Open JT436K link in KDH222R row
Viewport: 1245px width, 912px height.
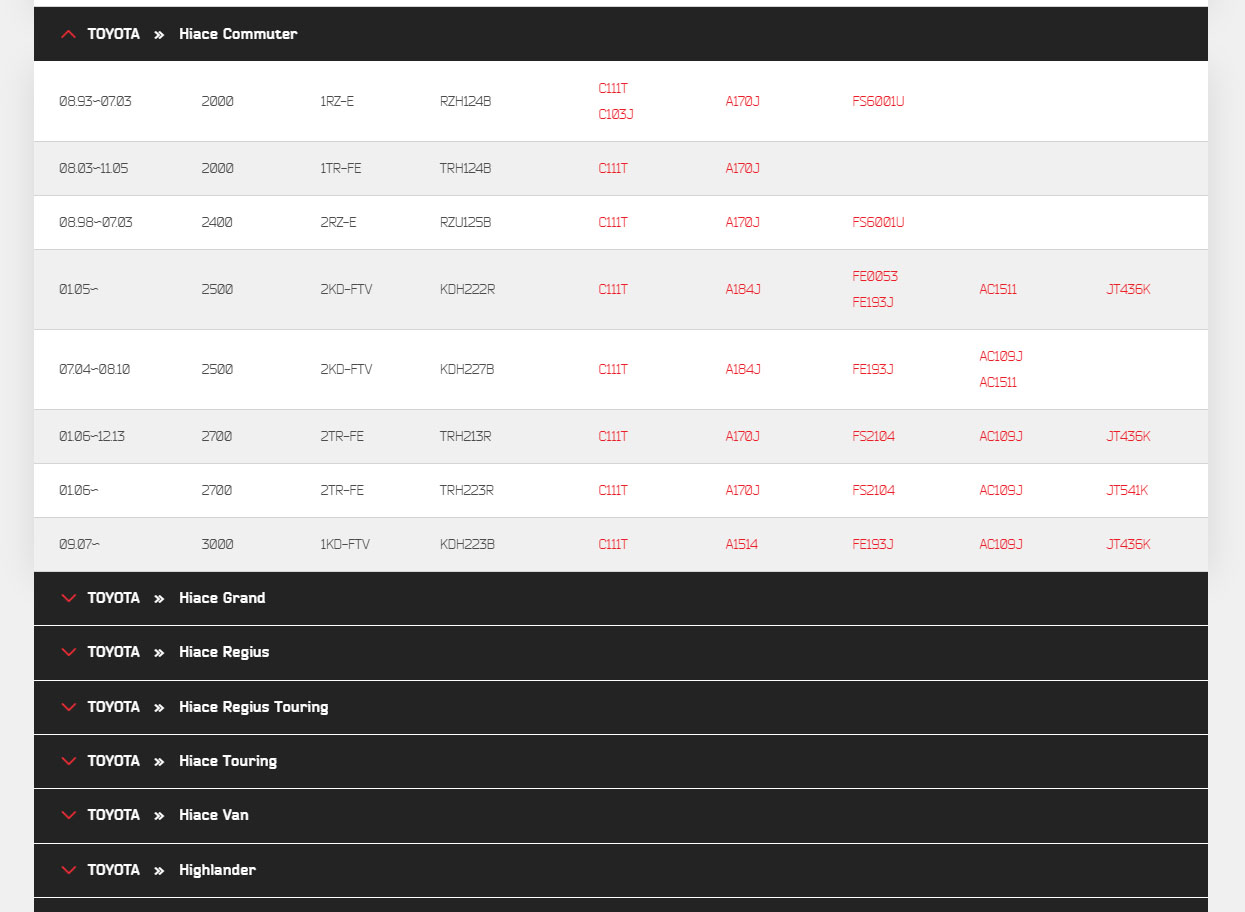1128,289
